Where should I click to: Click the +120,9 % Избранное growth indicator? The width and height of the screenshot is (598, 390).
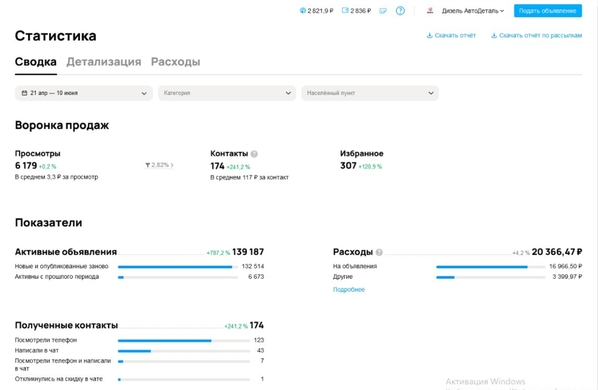pyautogui.click(x=370, y=167)
